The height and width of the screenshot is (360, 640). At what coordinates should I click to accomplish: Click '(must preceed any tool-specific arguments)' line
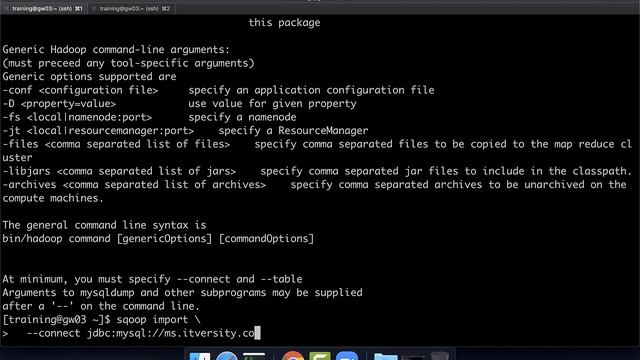coord(129,63)
